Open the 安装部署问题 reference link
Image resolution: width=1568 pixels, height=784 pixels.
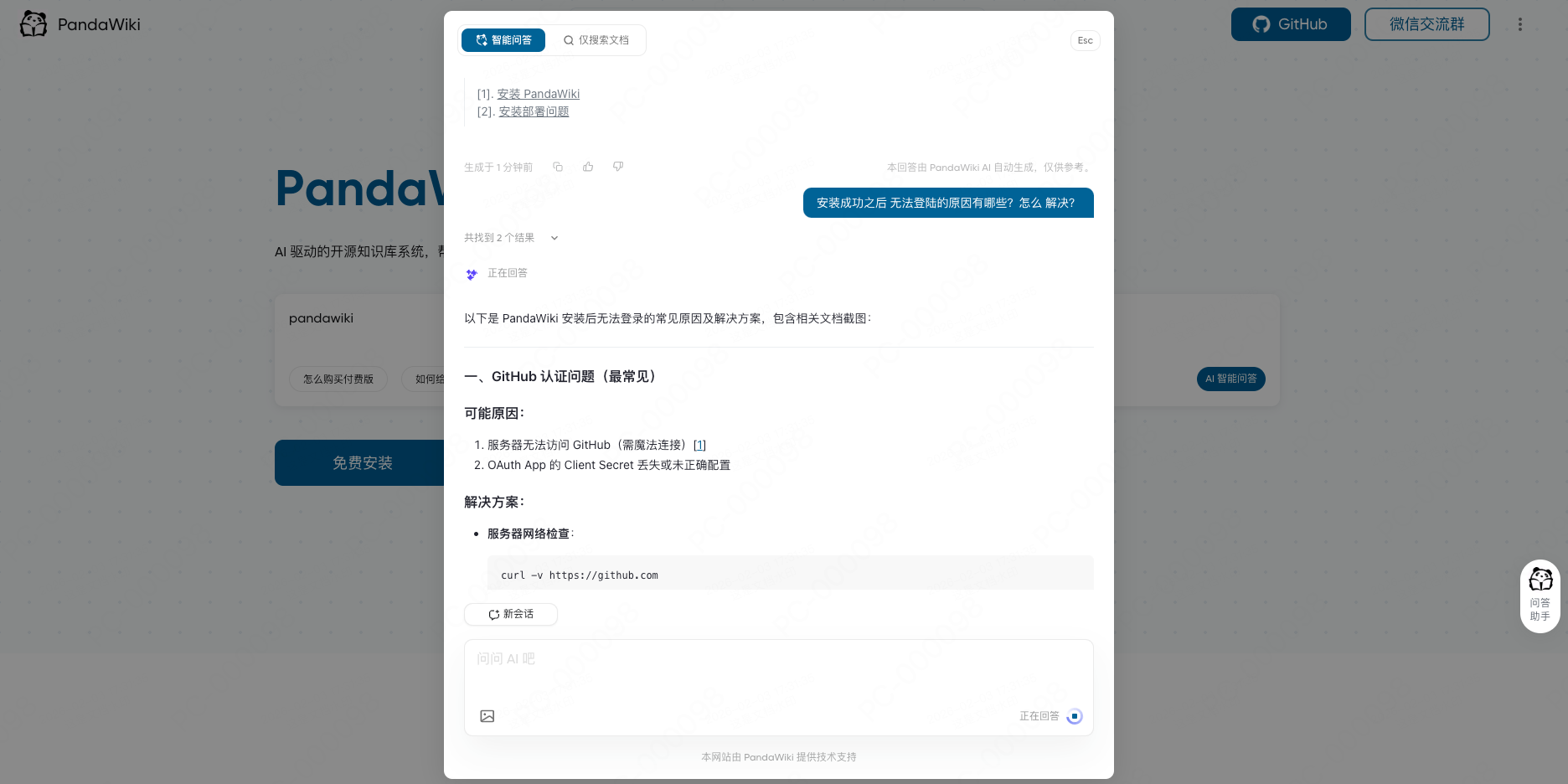534,111
